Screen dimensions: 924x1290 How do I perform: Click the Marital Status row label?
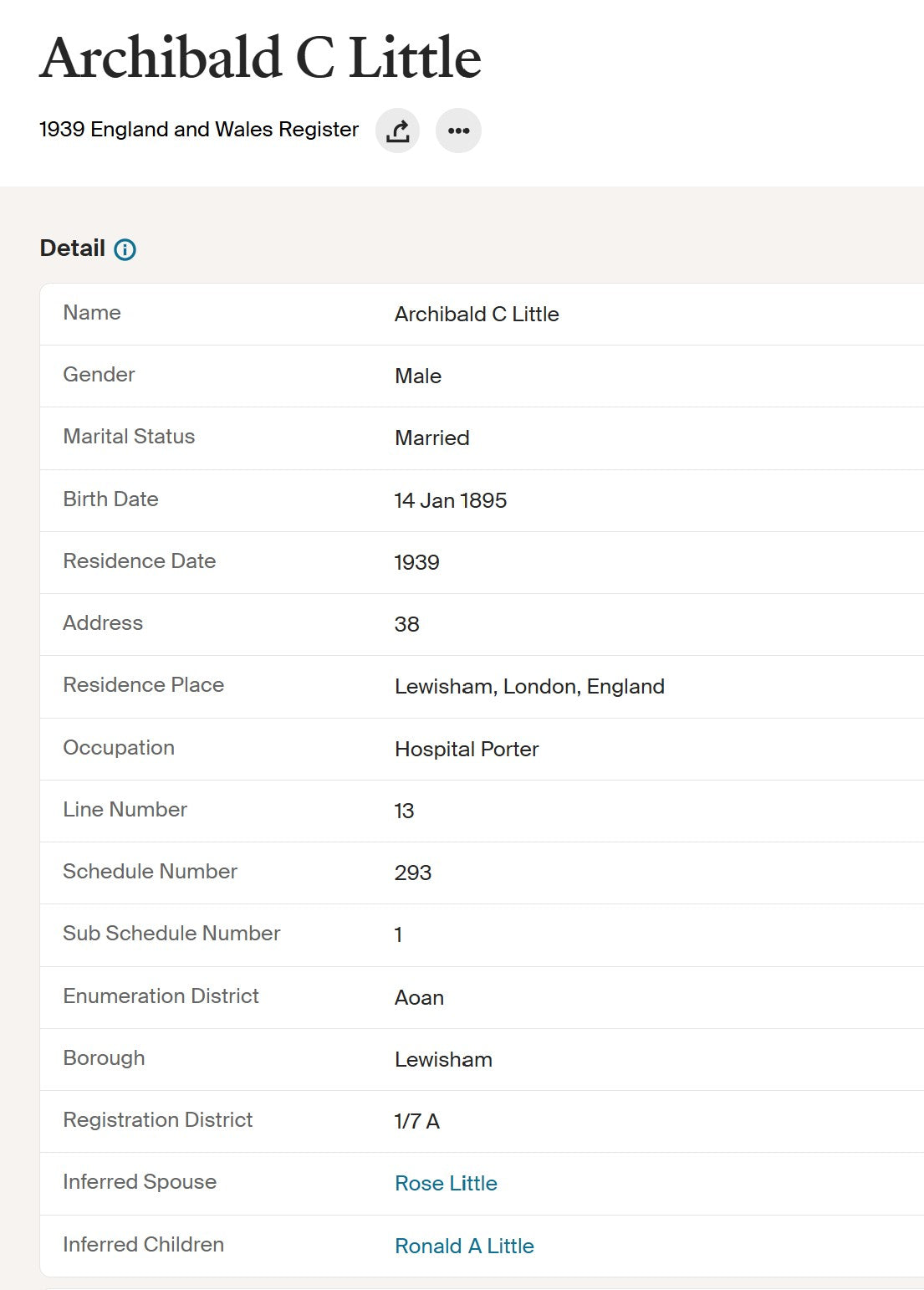point(129,436)
